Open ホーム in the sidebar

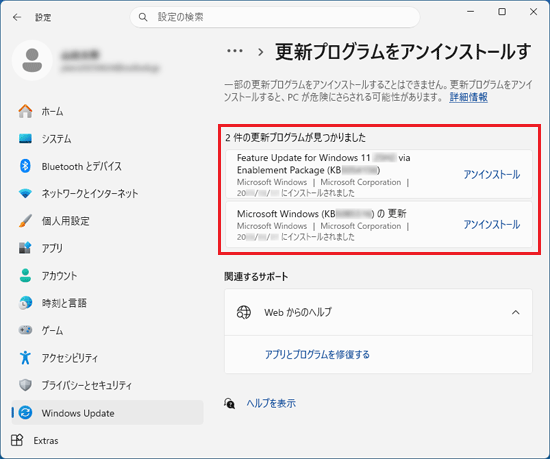(x=107, y=111)
